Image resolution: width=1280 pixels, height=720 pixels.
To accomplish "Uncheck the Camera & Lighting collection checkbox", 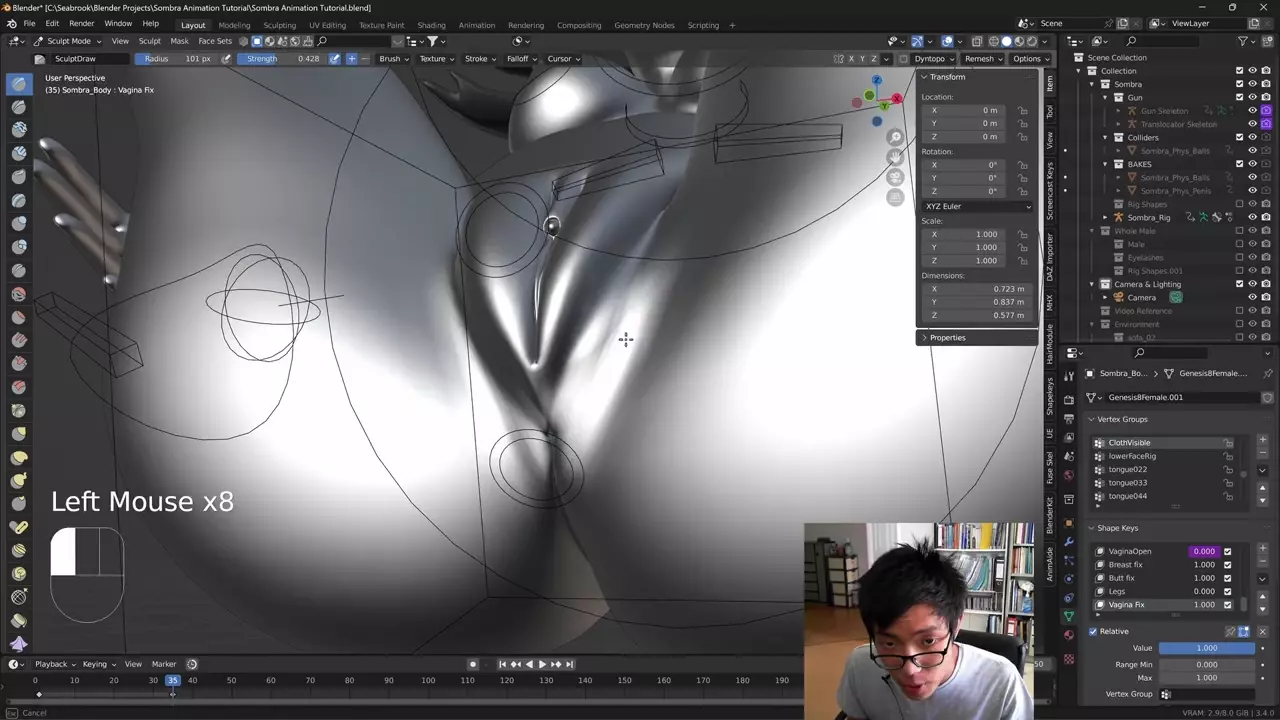I will click(1239, 284).
